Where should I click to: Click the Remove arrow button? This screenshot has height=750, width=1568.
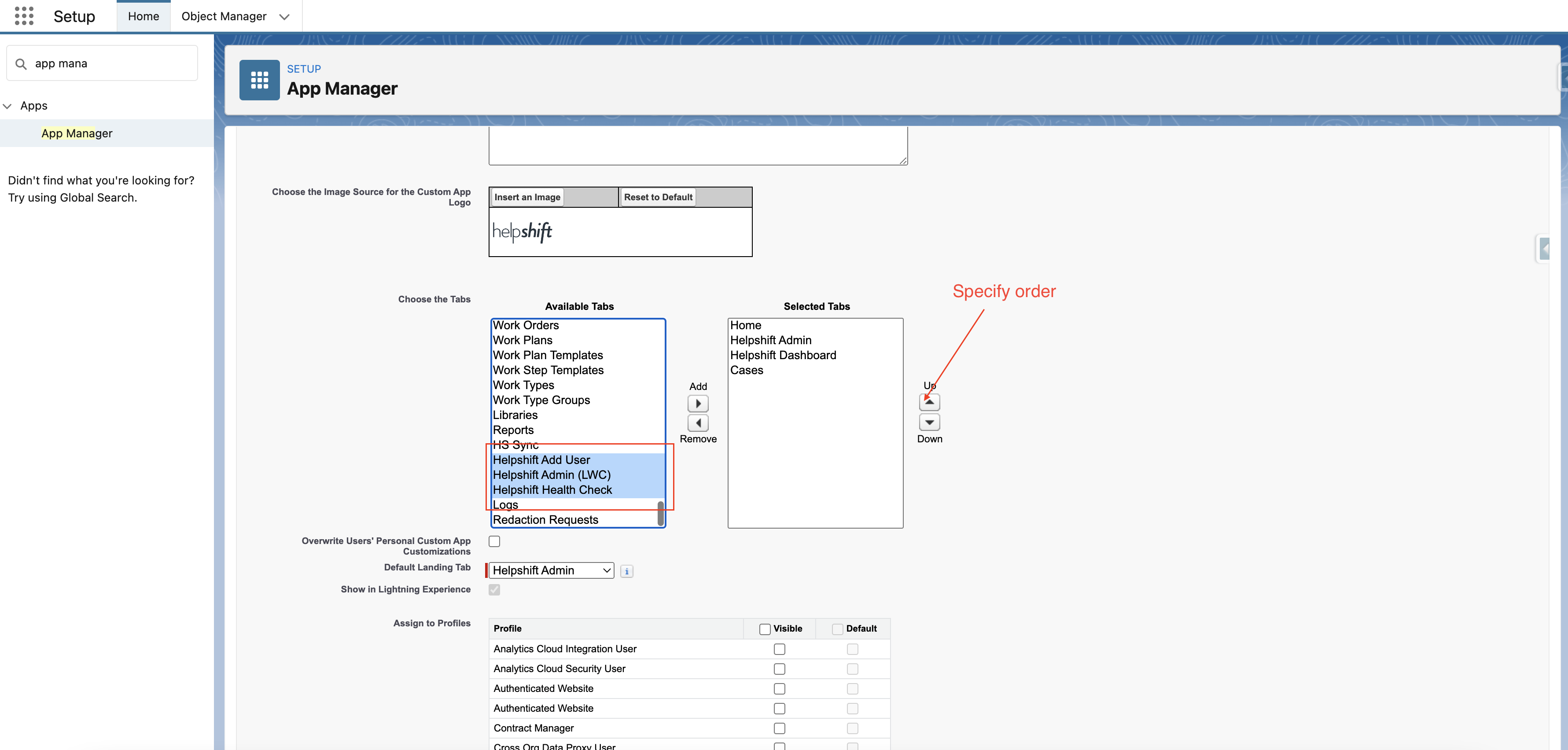click(698, 423)
